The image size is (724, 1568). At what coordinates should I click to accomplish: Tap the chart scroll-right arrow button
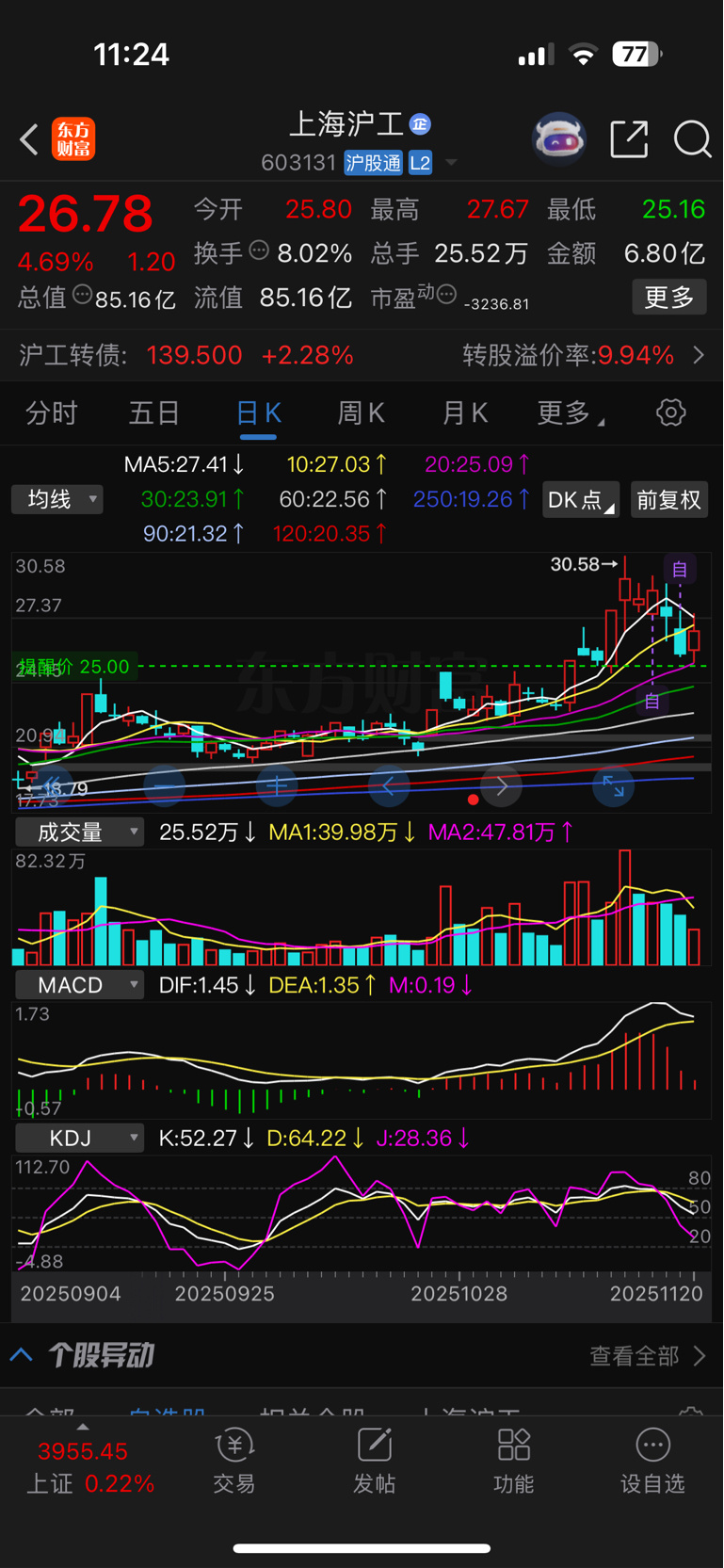(x=501, y=785)
